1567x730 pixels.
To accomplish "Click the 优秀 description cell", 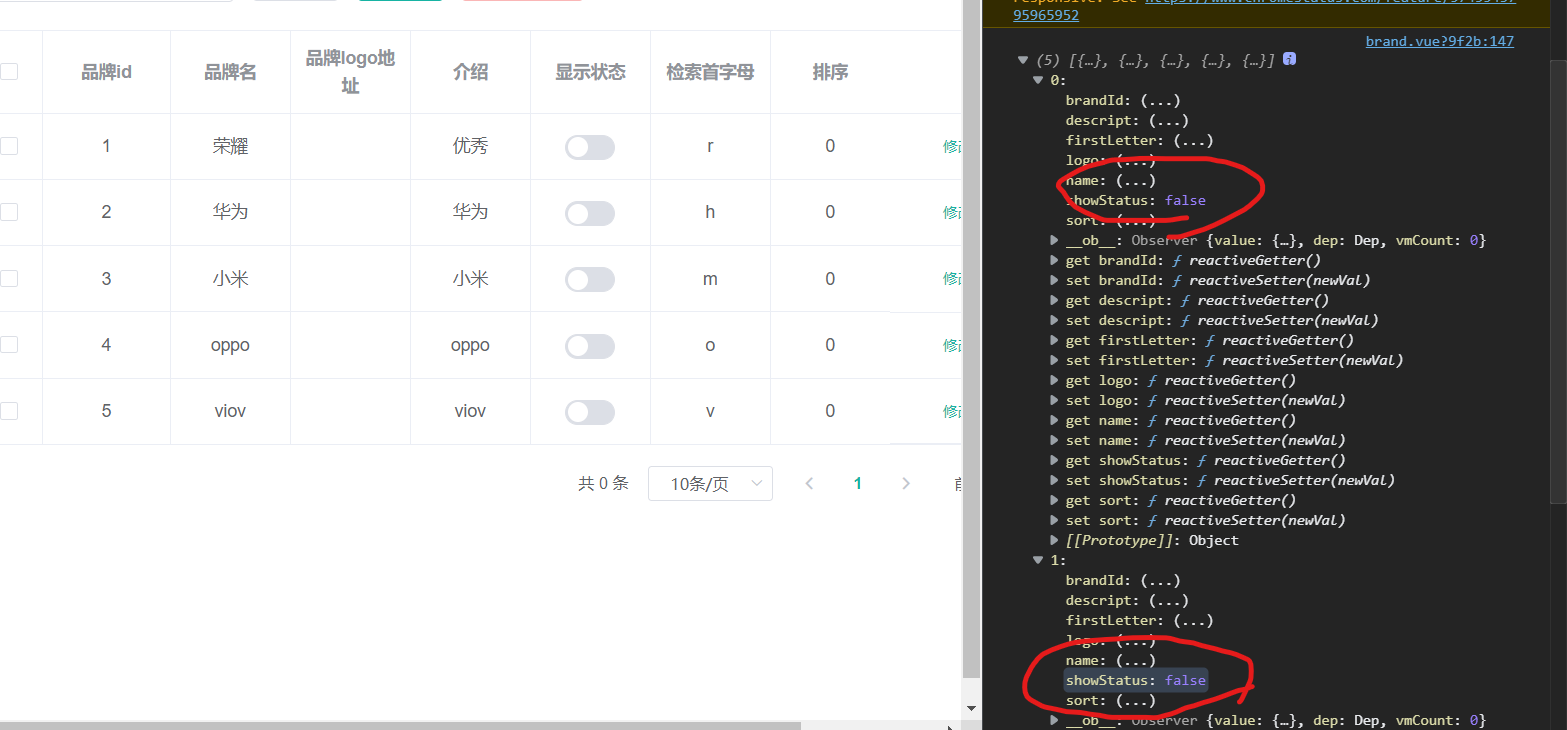I will point(470,147).
